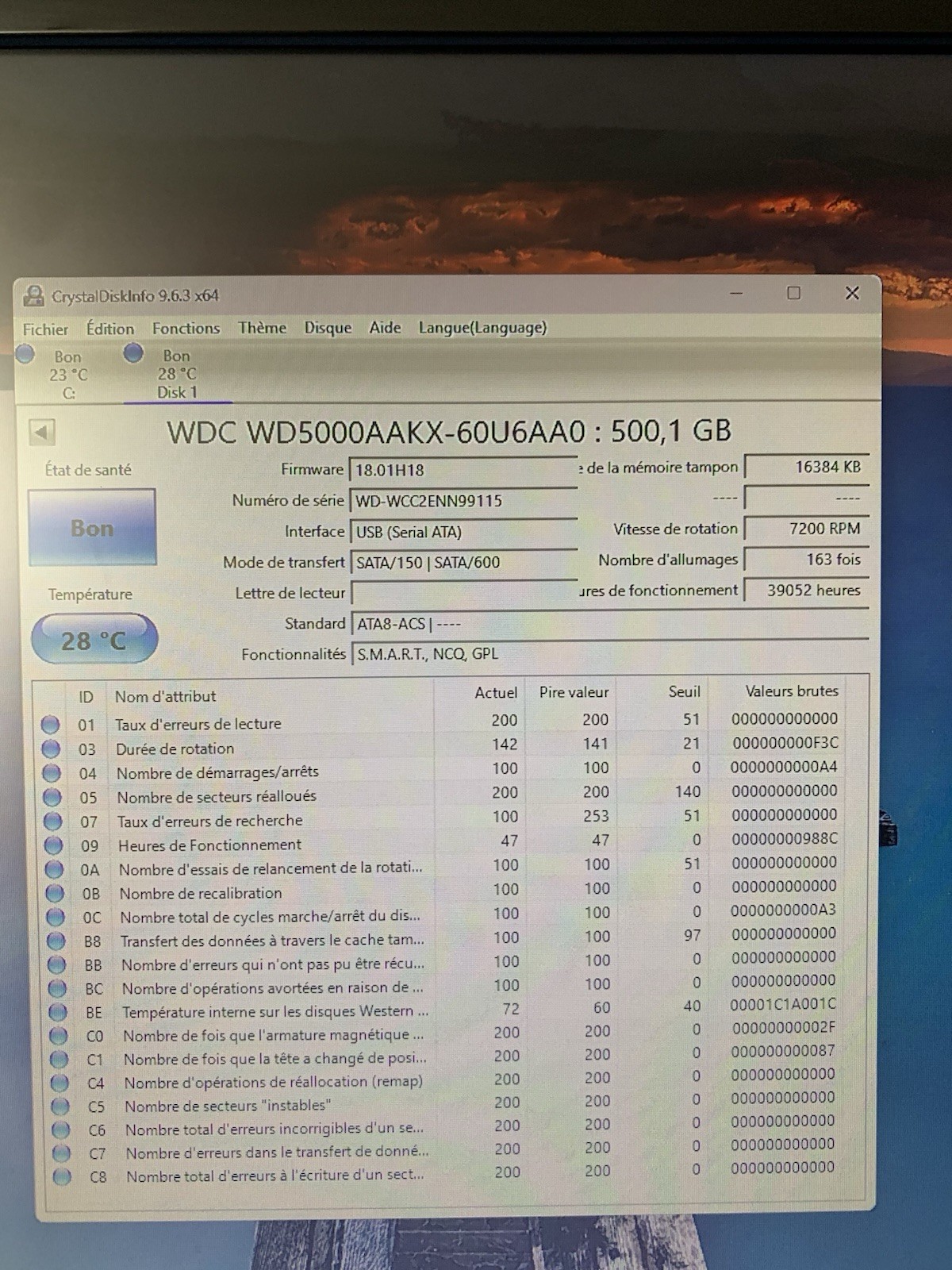Click the status circle for attribute 01
The image size is (952, 1270).
(50, 725)
